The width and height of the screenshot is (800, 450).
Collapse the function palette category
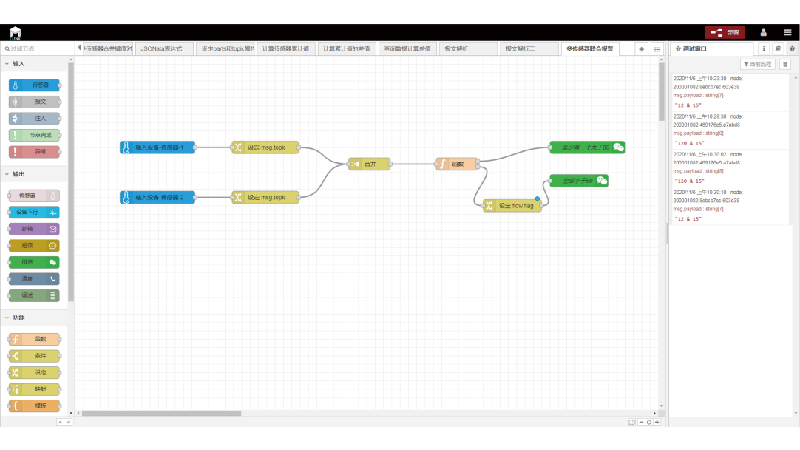[15, 318]
